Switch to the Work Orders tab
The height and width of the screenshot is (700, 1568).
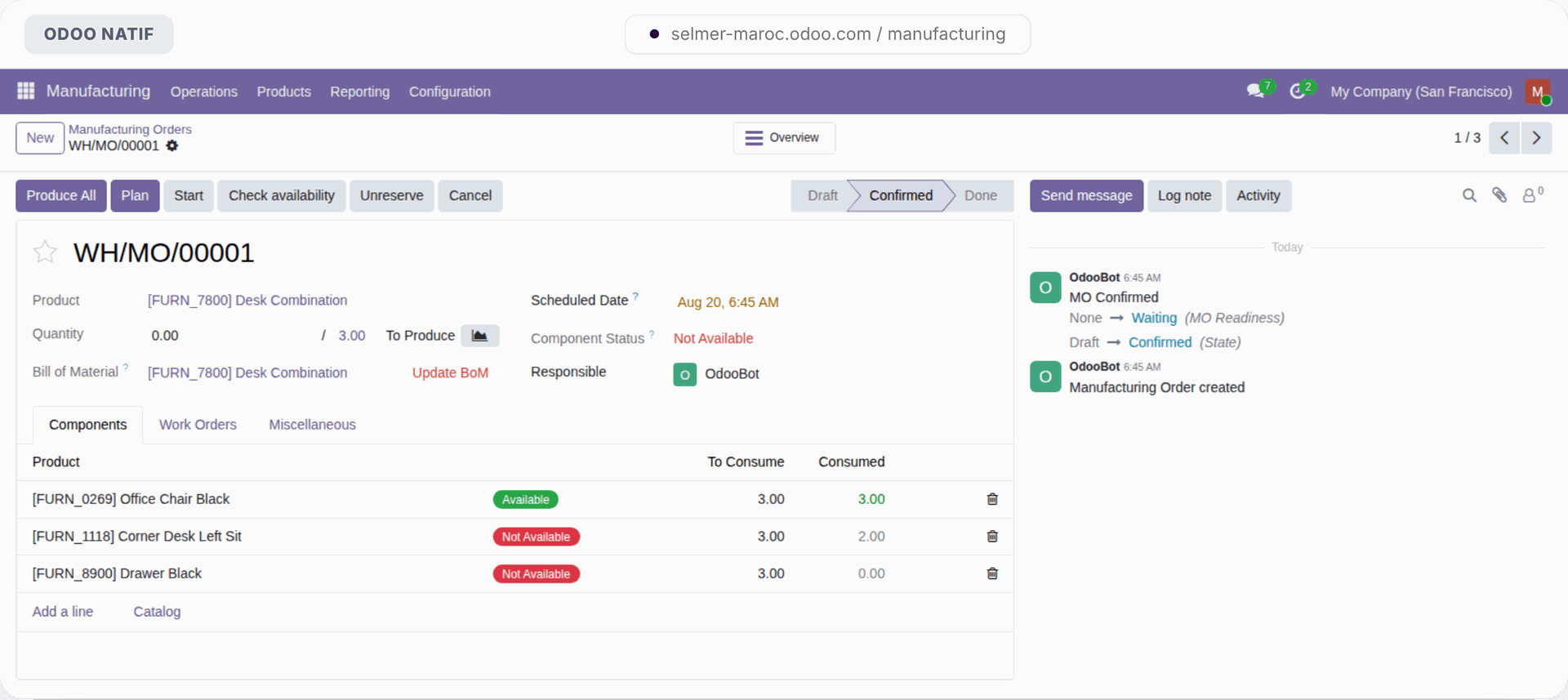(x=198, y=425)
